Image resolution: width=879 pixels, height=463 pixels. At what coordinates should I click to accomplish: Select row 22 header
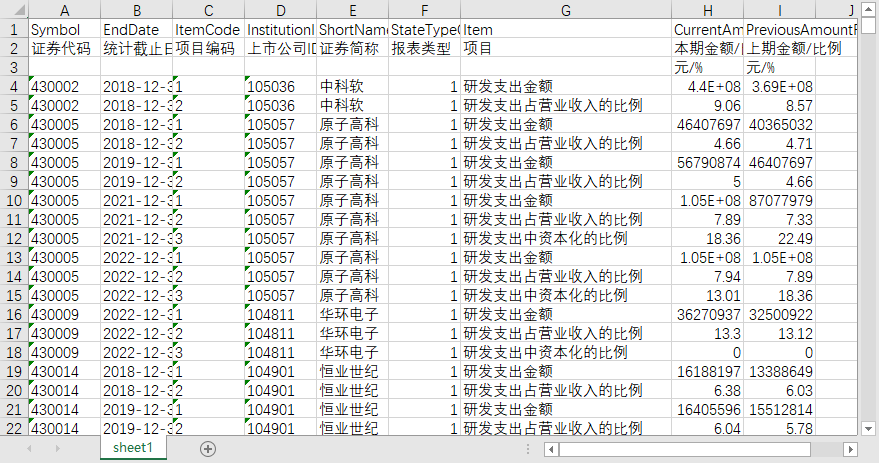tap(15, 428)
